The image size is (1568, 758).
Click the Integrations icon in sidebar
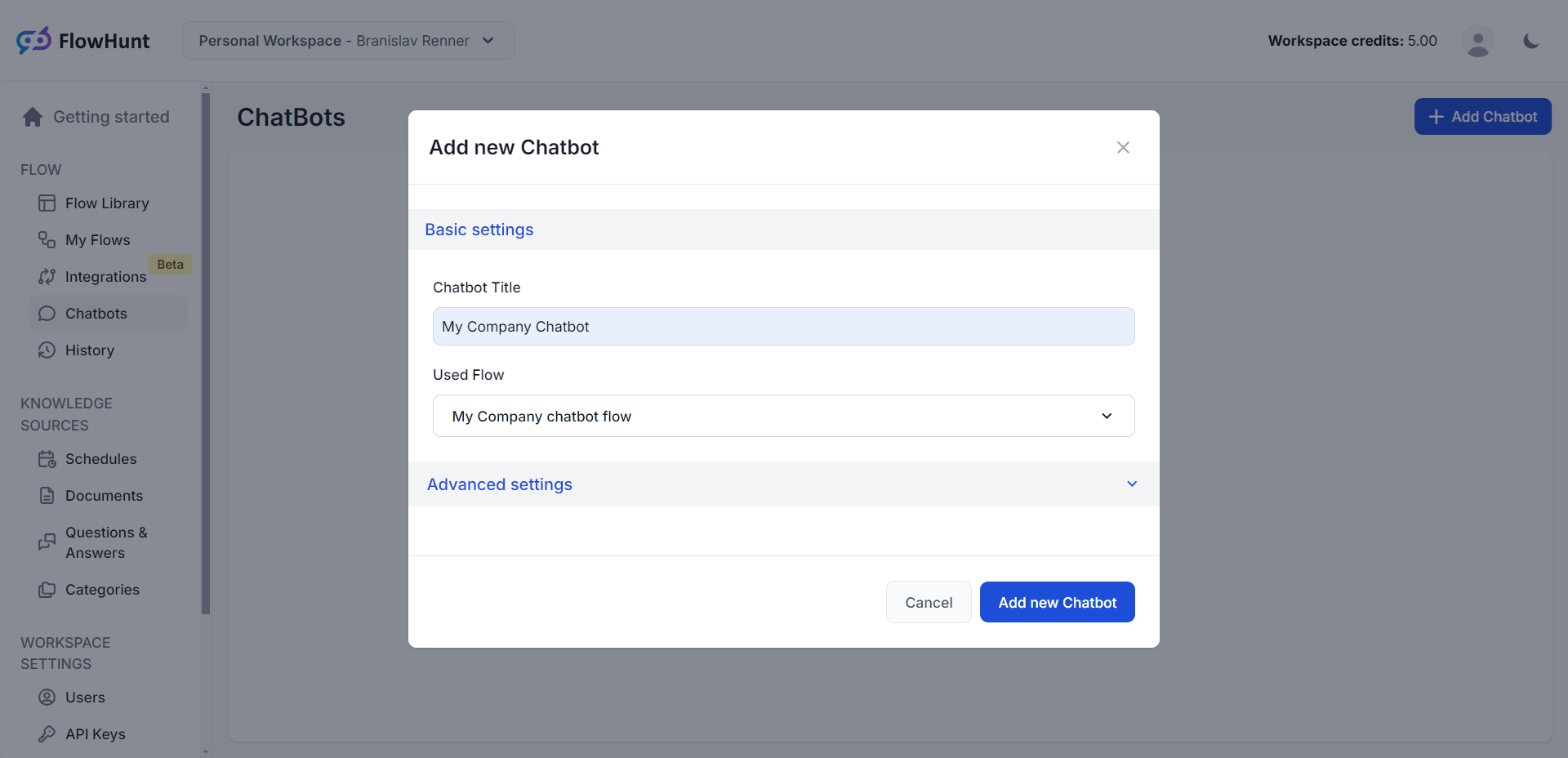pyautogui.click(x=47, y=277)
